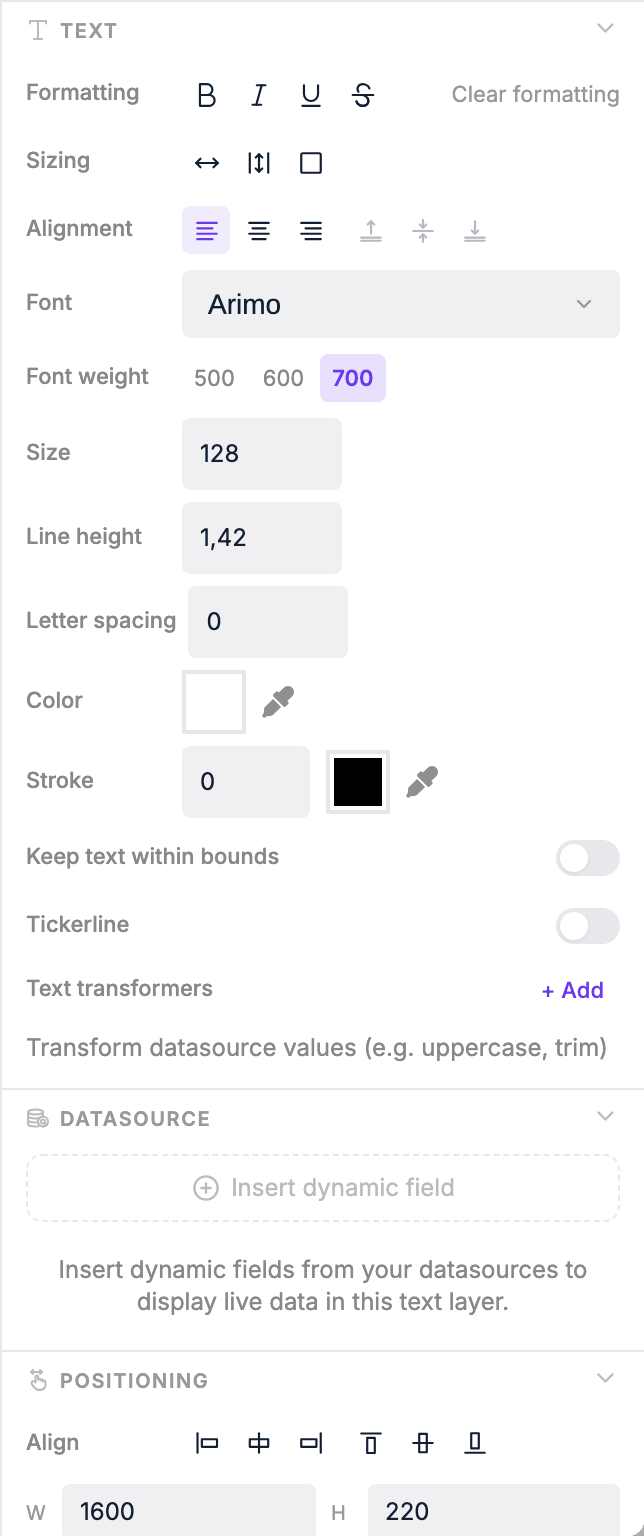
Task: Set text alignment to center
Action: 258,230
